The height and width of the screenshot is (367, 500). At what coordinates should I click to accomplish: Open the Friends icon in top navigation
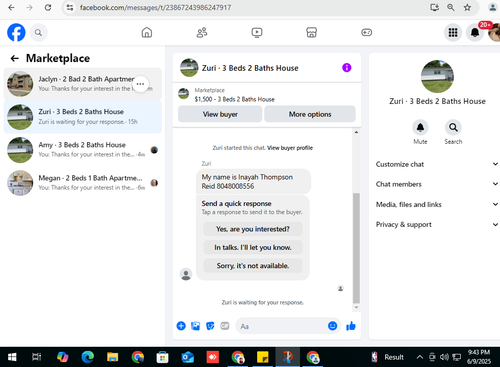202,32
